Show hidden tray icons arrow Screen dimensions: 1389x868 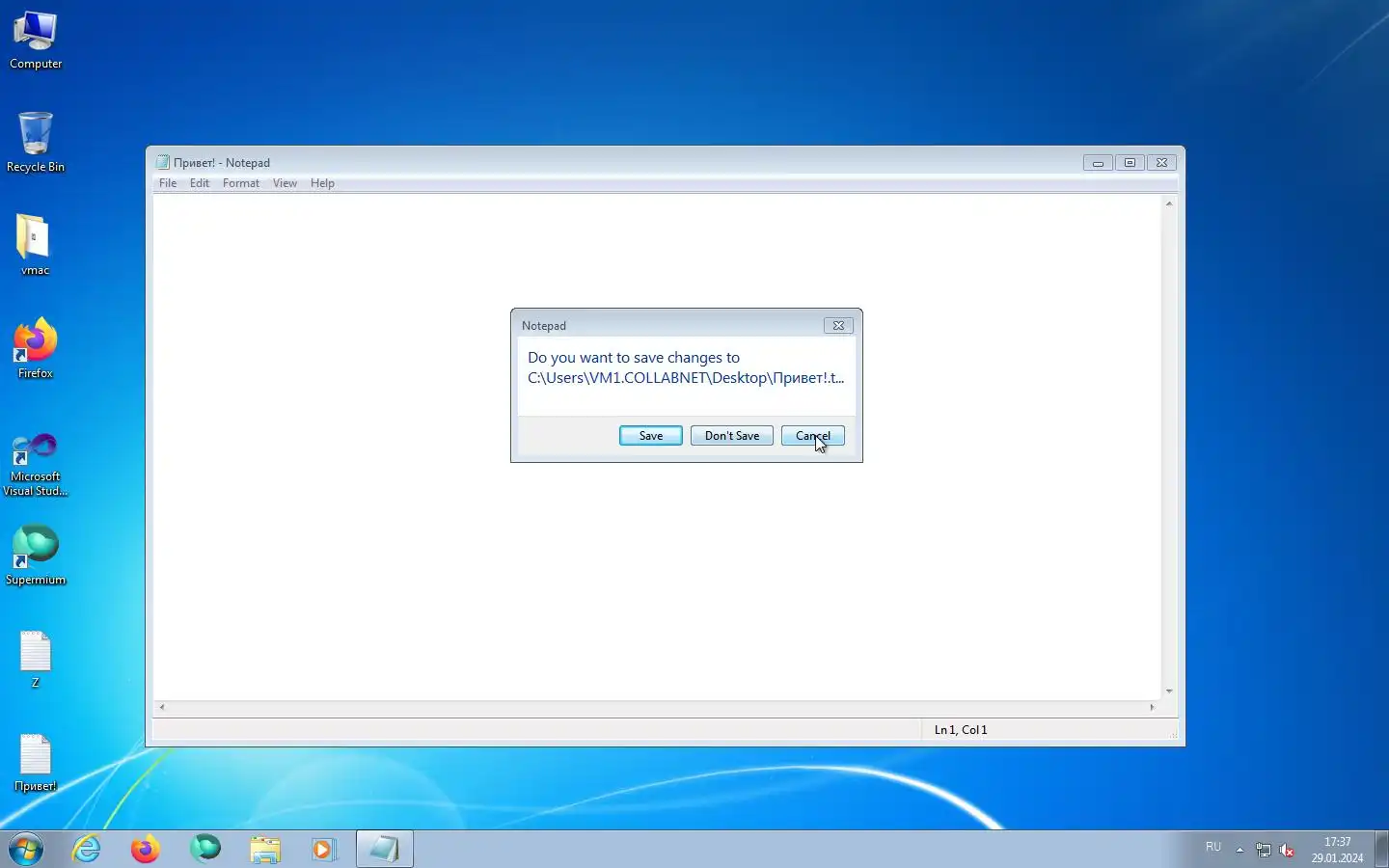tap(1239, 850)
